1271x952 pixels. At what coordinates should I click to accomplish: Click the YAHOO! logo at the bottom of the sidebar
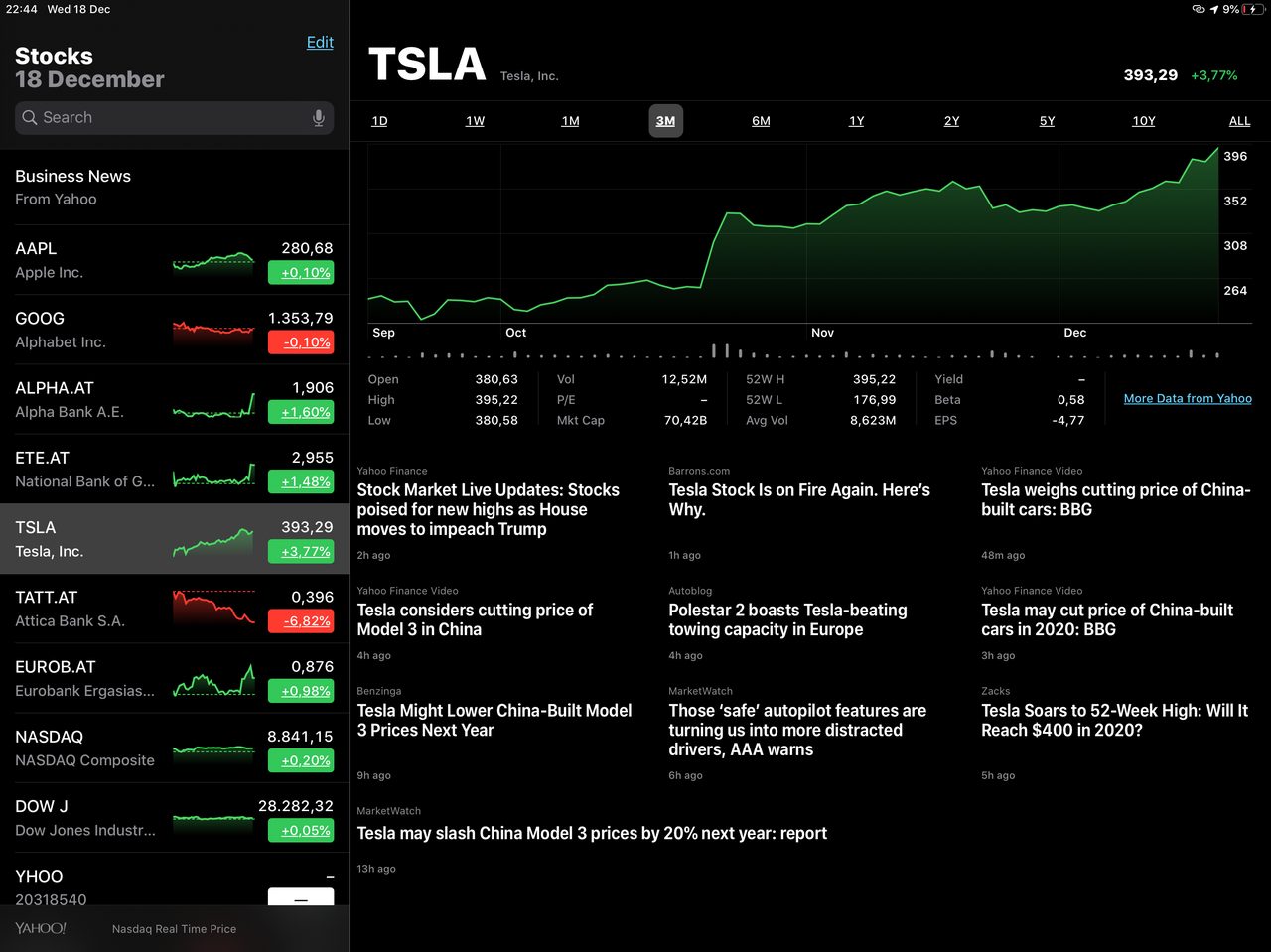41,928
